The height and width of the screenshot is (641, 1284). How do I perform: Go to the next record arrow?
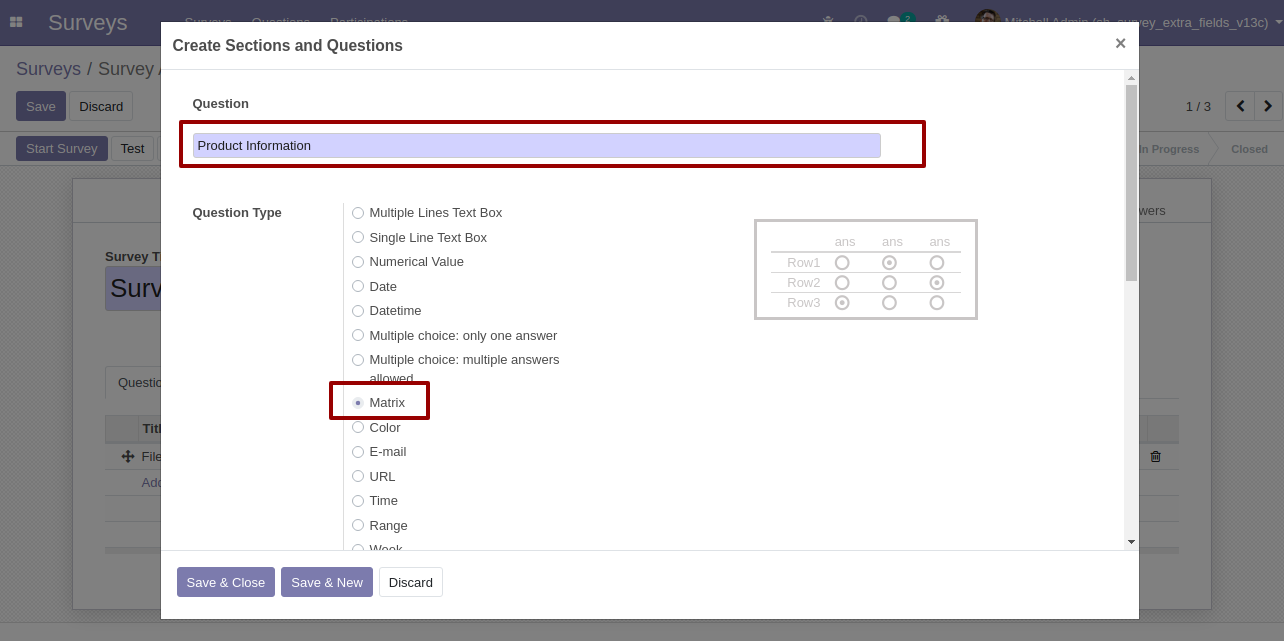click(1268, 106)
